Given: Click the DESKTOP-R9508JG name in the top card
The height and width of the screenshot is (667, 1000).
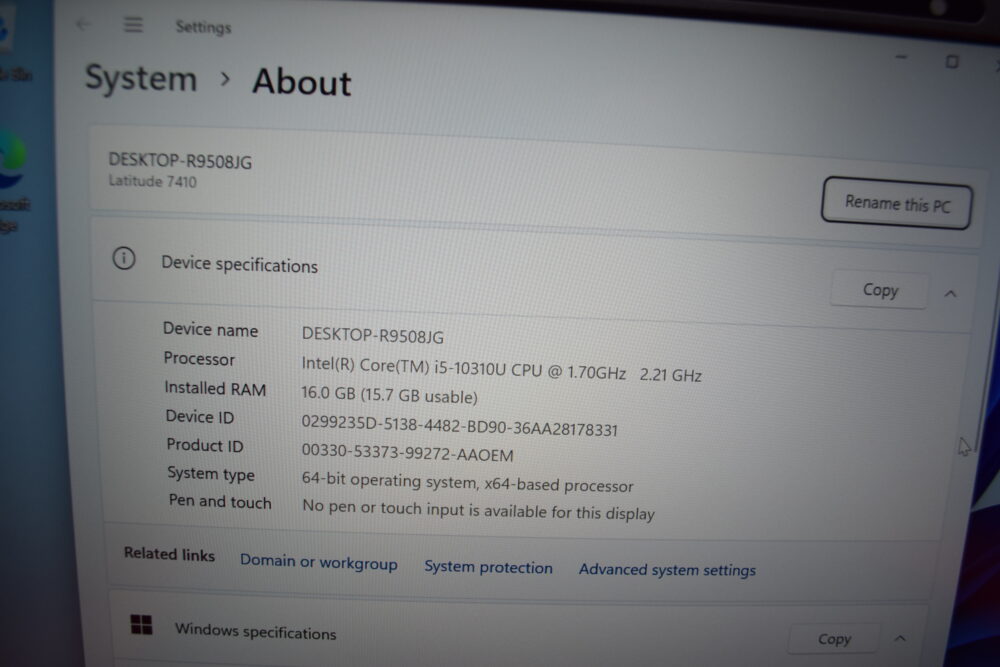Looking at the screenshot, I should pyautogui.click(x=180, y=161).
